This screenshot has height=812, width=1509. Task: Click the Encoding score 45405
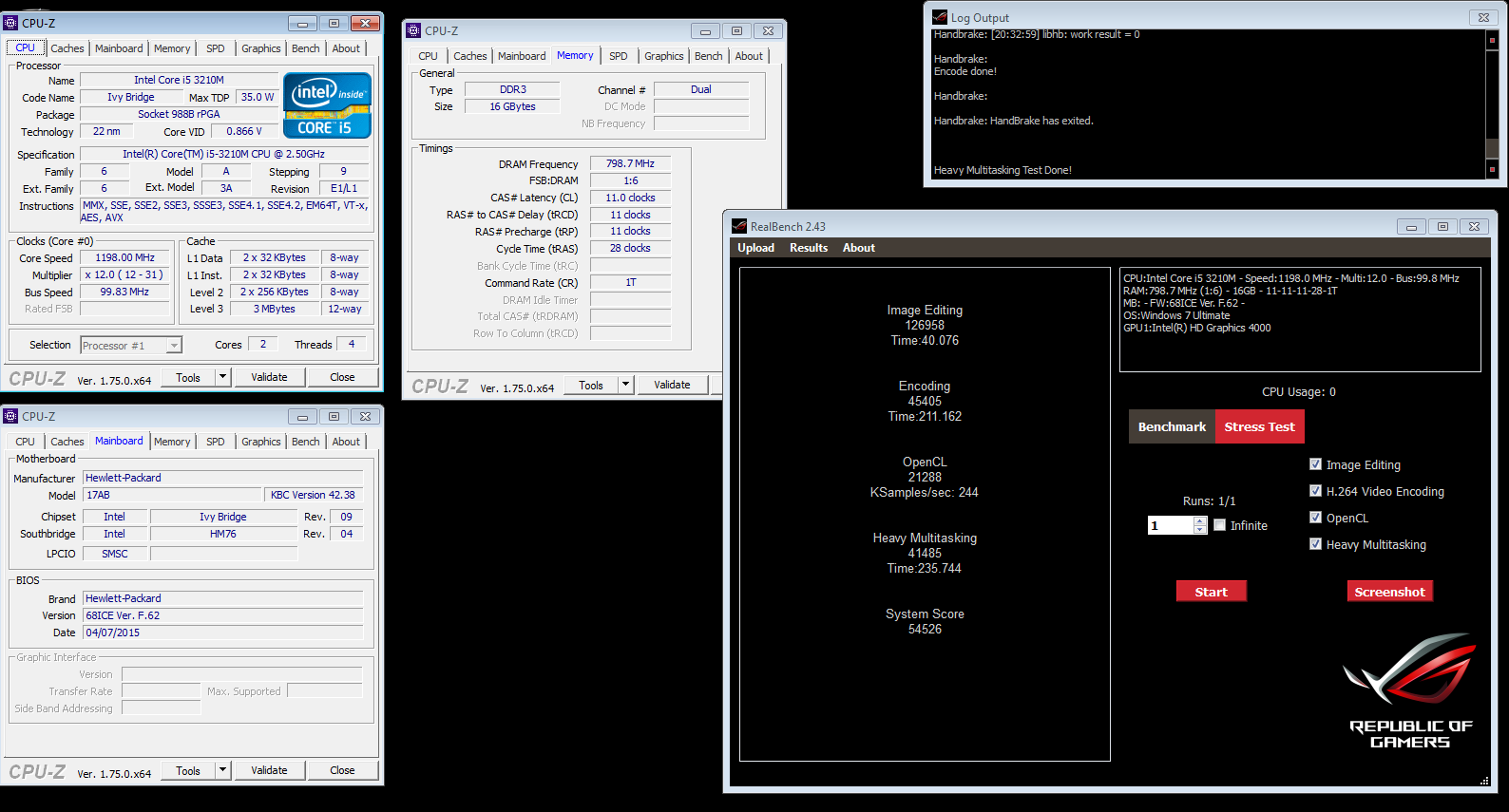pos(925,401)
